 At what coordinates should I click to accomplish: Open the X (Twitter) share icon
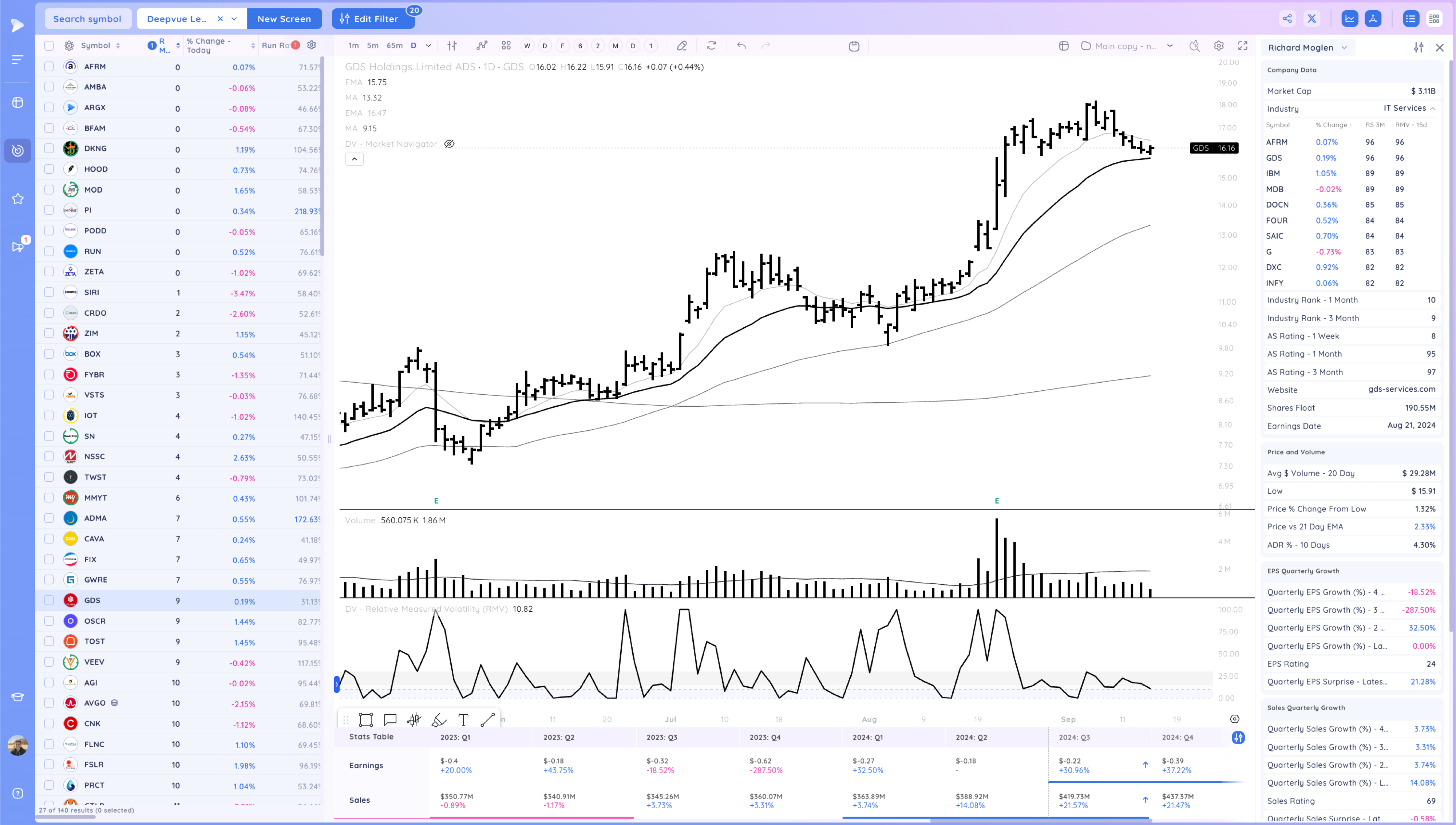(1311, 19)
